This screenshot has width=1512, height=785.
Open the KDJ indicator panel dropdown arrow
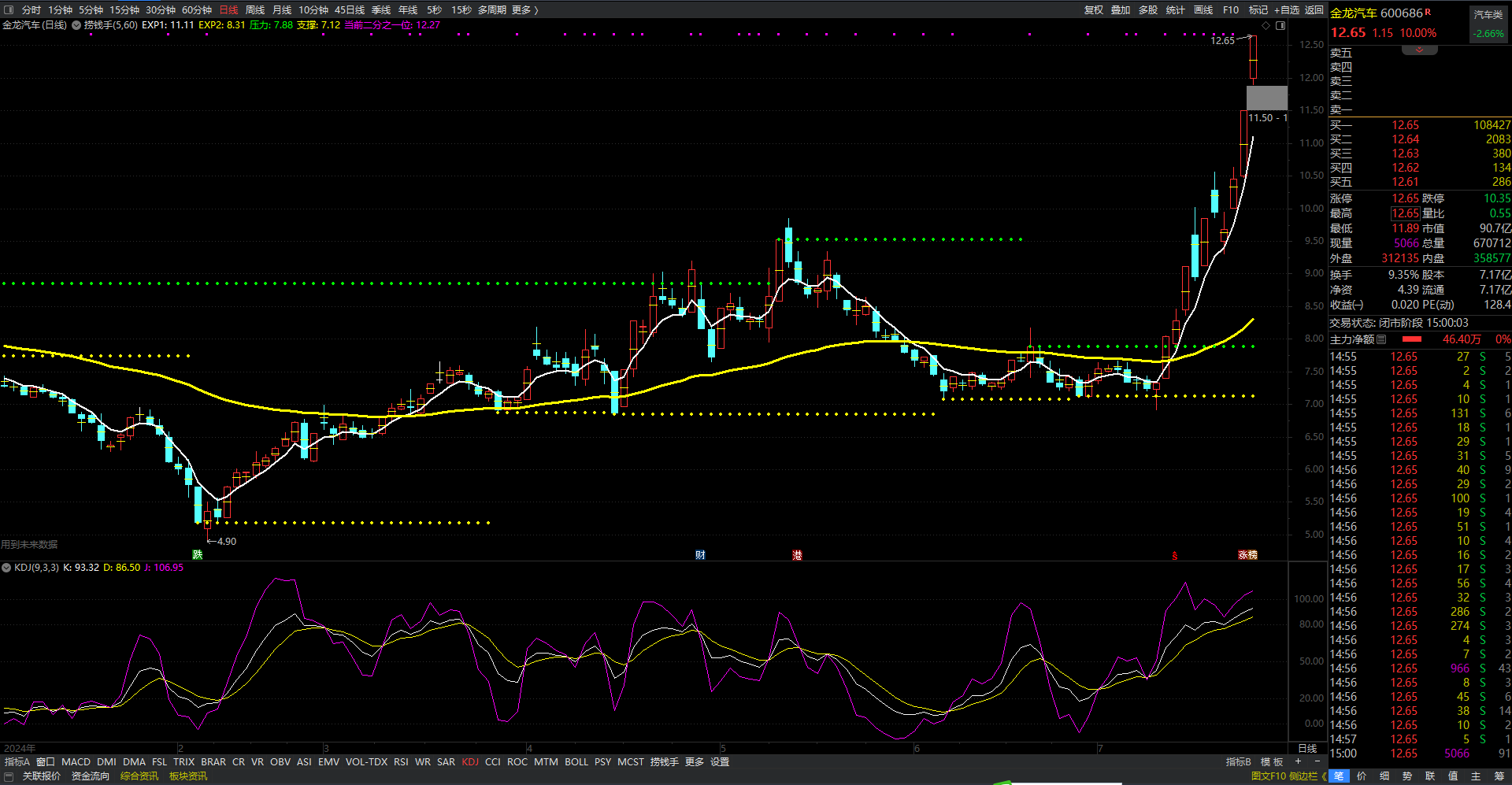pos(6,568)
